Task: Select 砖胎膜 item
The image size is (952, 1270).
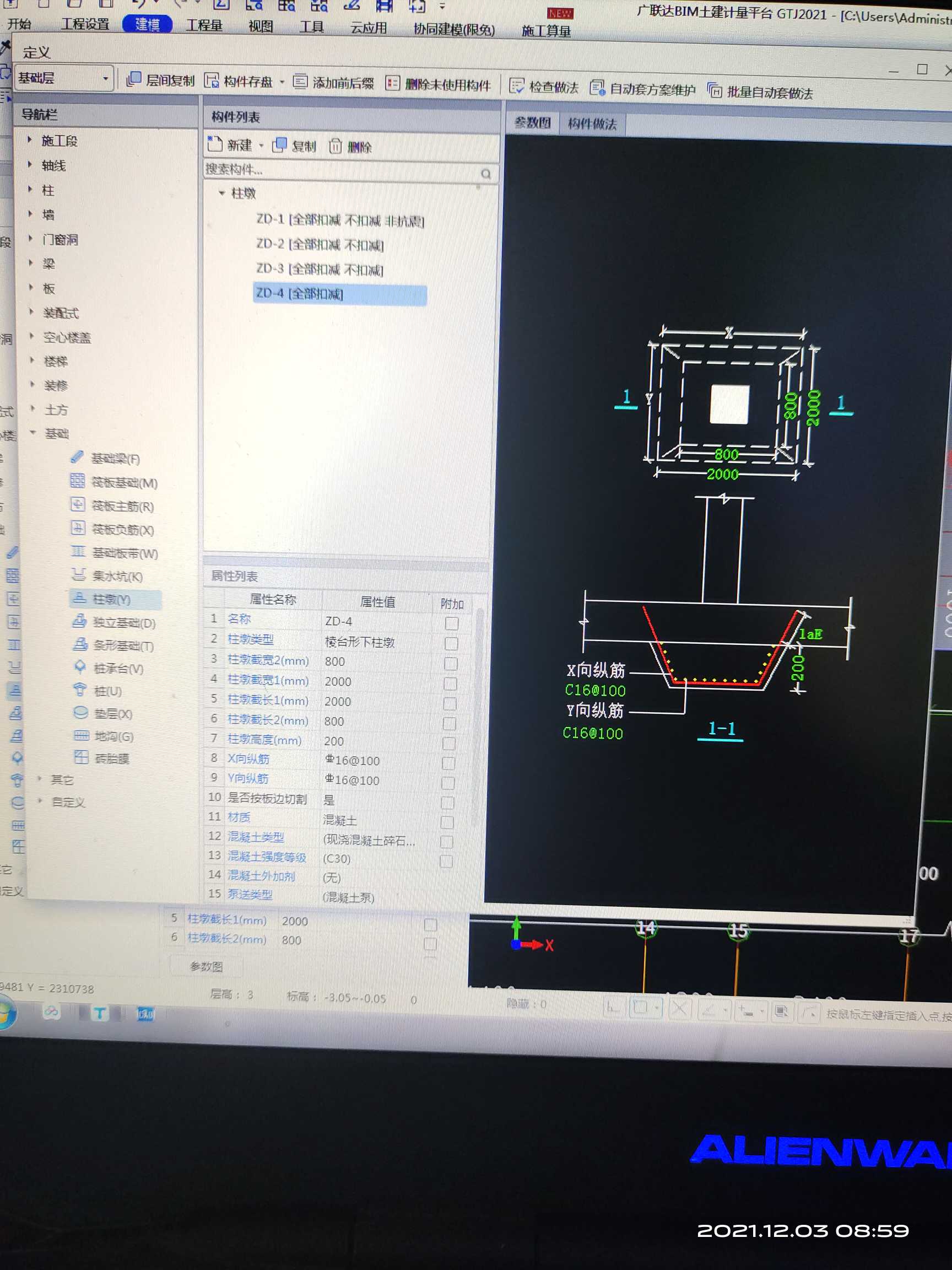Action: pos(102,758)
